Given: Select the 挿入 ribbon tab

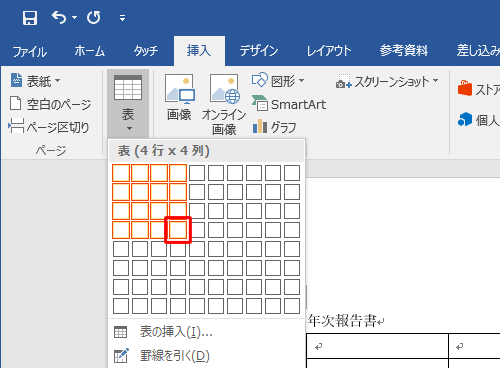Looking at the screenshot, I should pos(199,51).
